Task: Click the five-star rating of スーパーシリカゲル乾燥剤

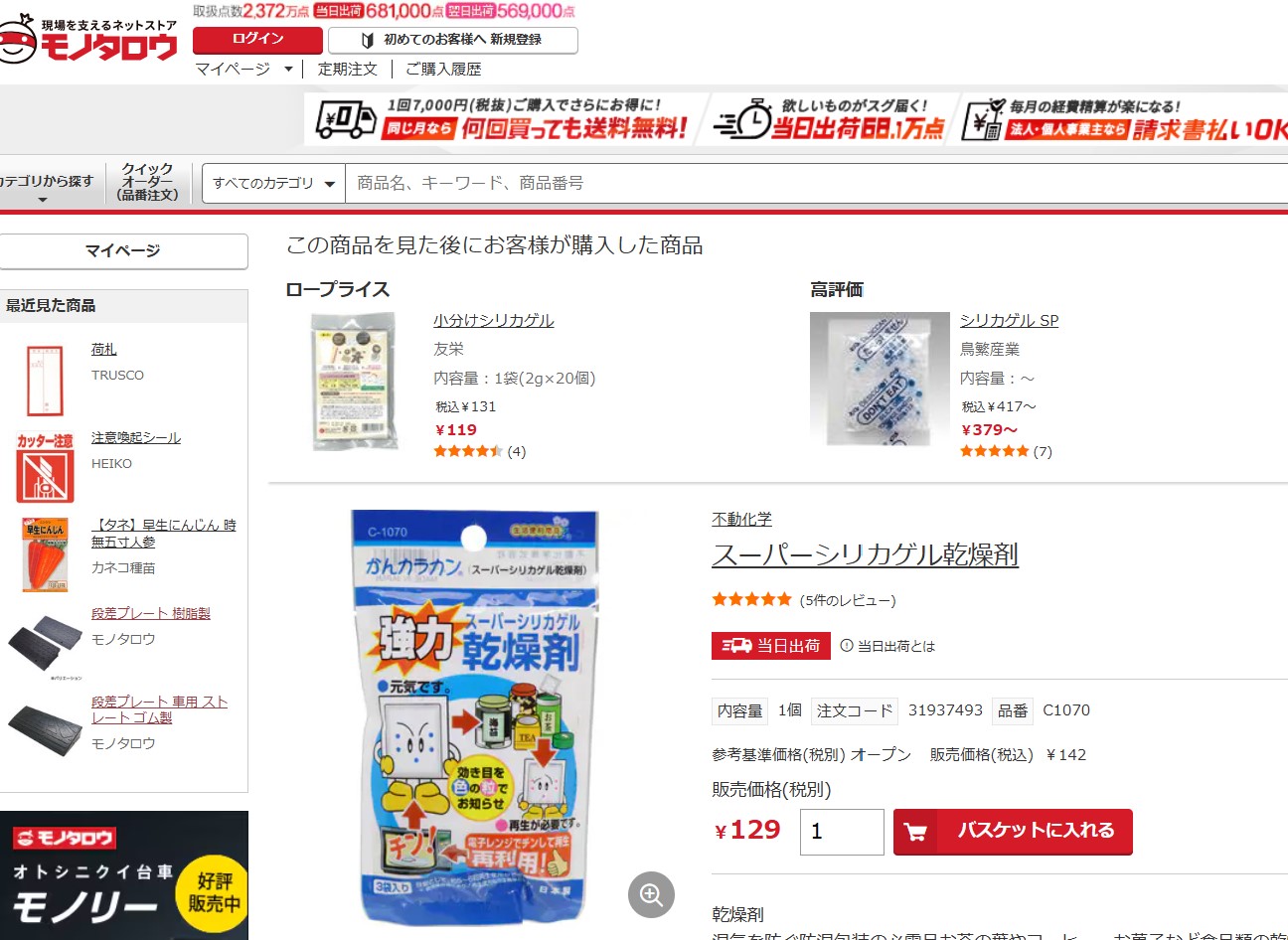Action: coord(751,599)
